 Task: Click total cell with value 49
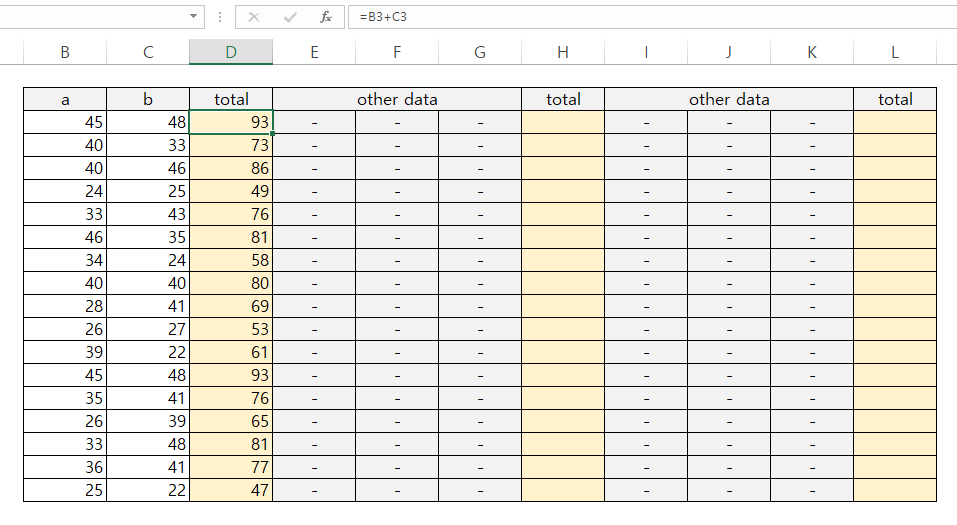[231, 191]
